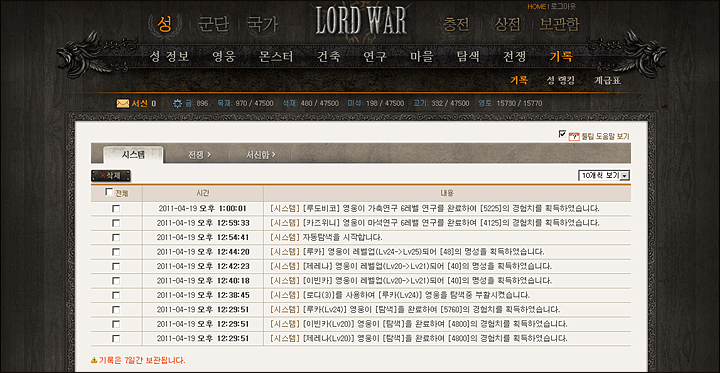Viewport: 720px width, 373px height.
Task: Click the 마석 198 / 47500 resource
Action: [x=376, y=104]
